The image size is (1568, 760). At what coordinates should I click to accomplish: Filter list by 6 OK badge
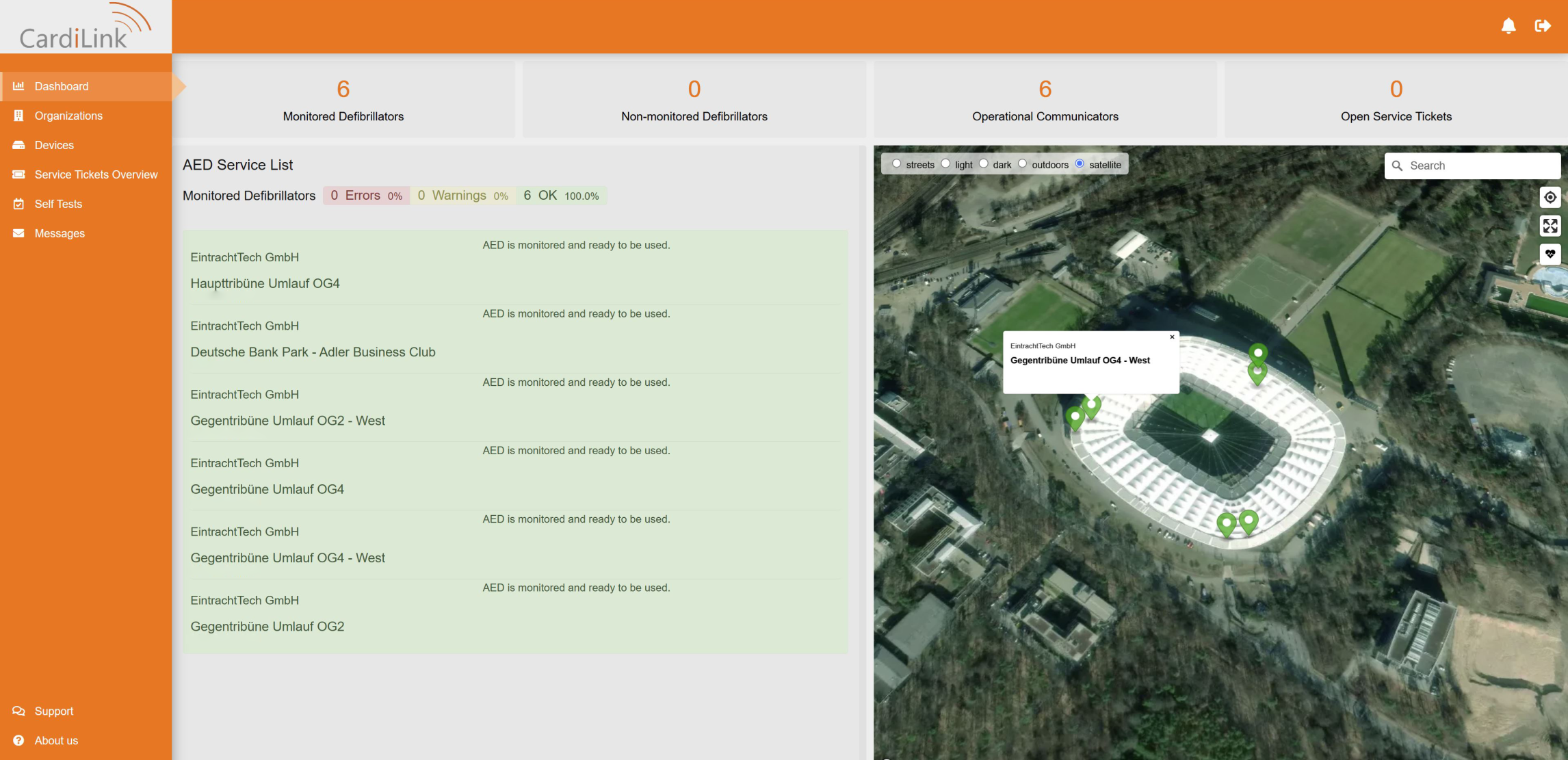[561, 196]
